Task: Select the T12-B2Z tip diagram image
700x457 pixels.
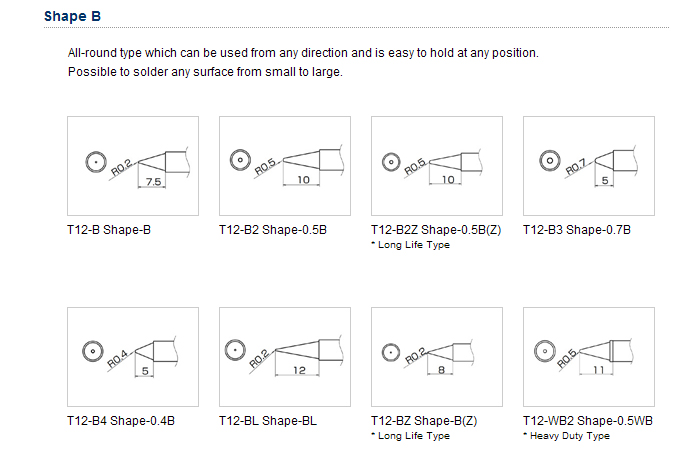Action: tap(436, 164)
